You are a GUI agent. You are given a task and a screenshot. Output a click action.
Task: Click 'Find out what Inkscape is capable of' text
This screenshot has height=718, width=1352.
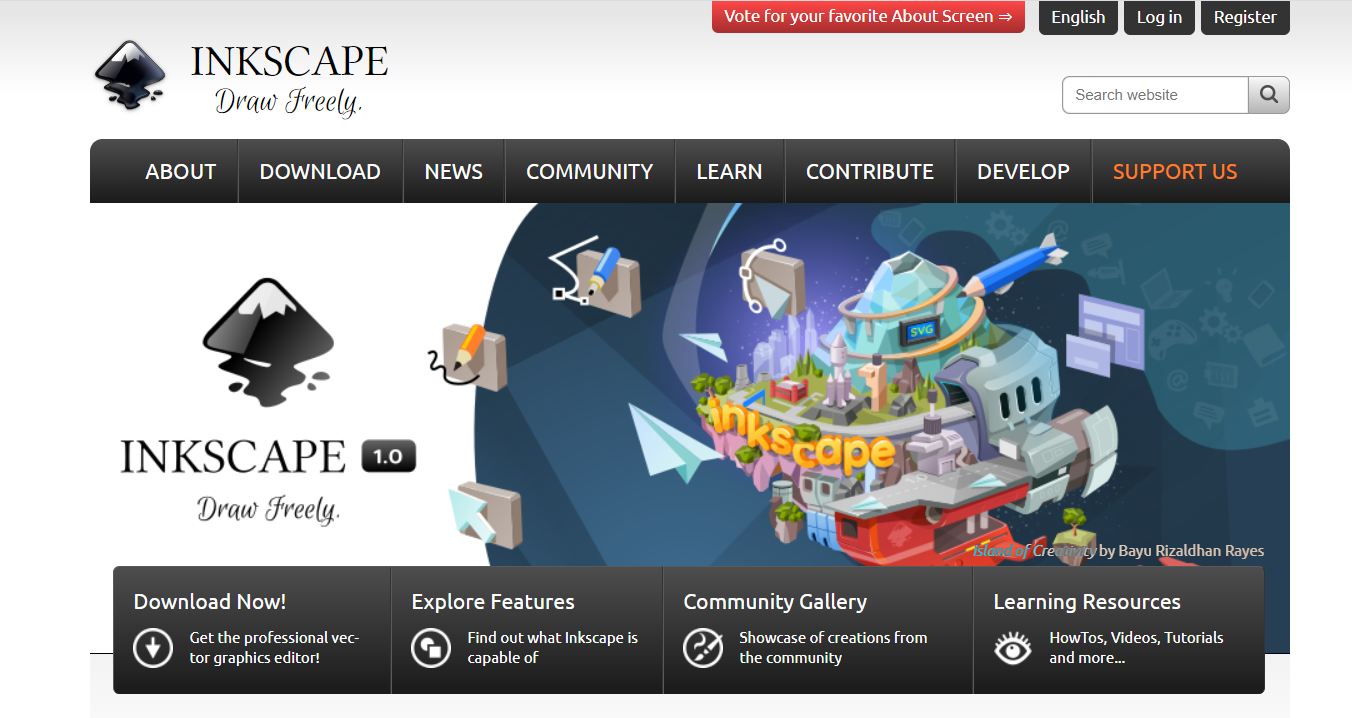552,648
